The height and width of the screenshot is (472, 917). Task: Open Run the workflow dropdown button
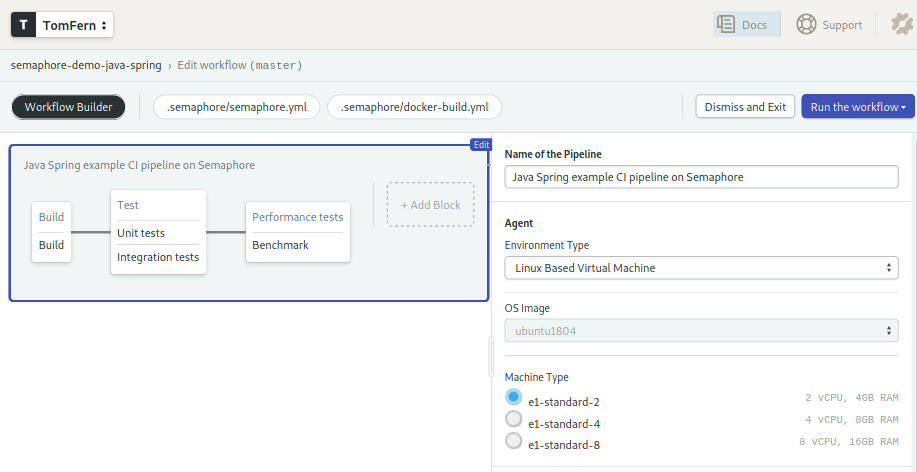click(858, 107)
